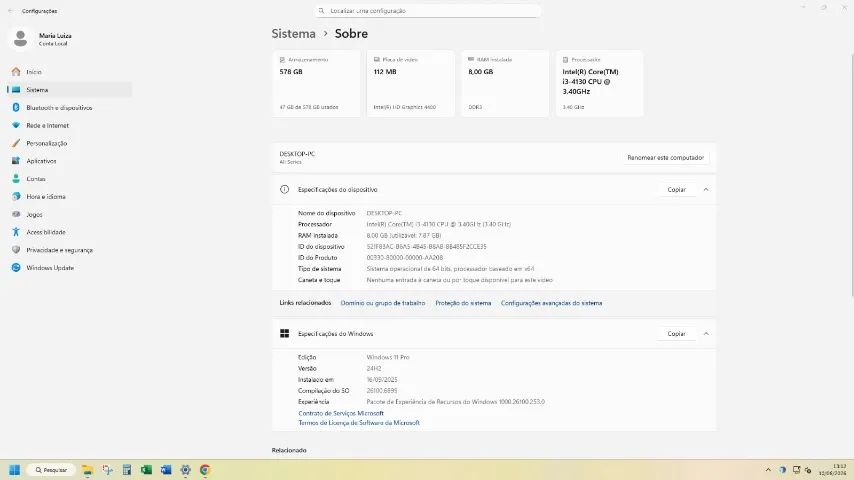Open Contrato de Serviços Microsoft link

pos(341,413)
